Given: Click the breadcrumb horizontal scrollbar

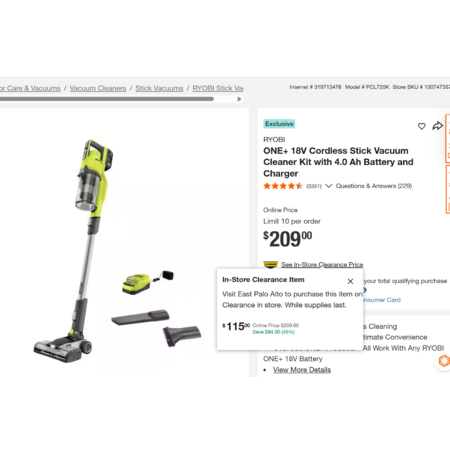Looking at the screenshot, I should 107,99.
